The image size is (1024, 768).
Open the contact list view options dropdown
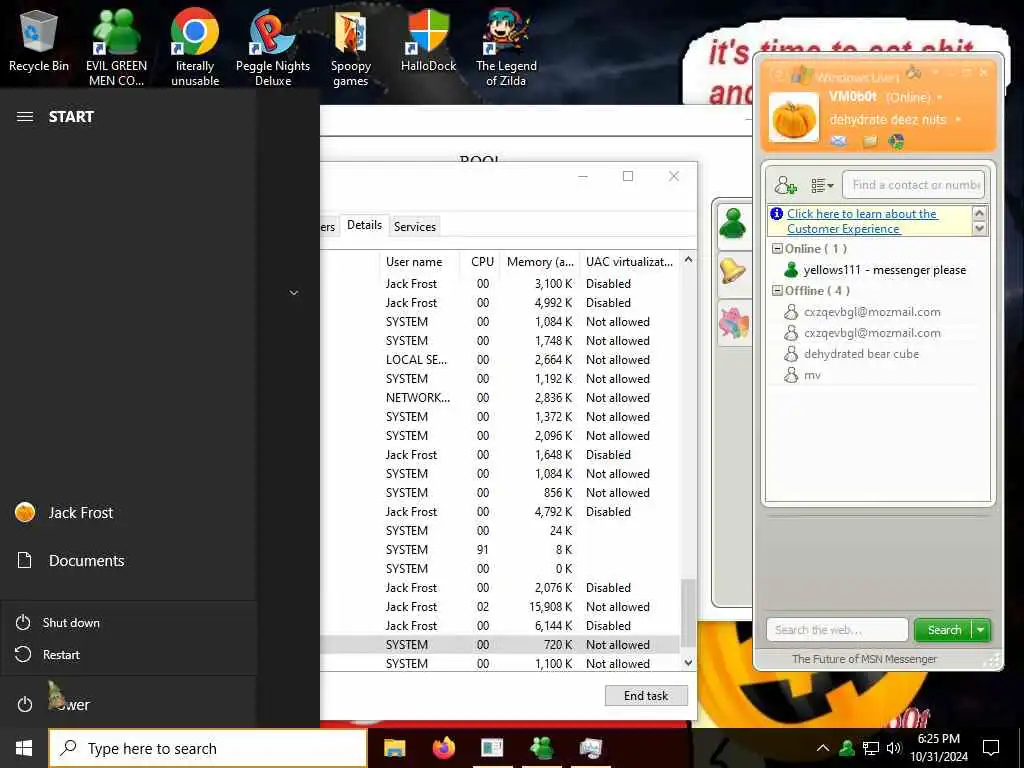[822, 185]
